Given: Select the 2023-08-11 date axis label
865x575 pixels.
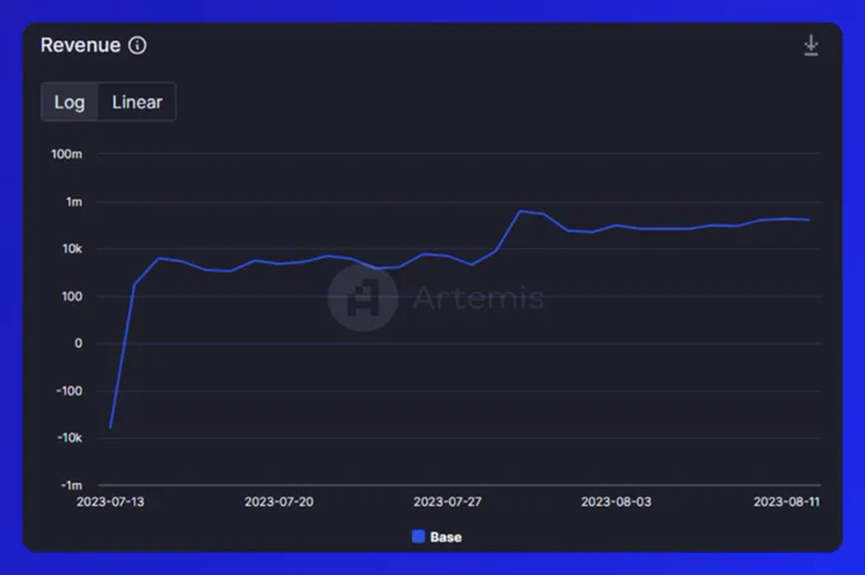Looking at the screenshot, I should click(x=787, y=502).
